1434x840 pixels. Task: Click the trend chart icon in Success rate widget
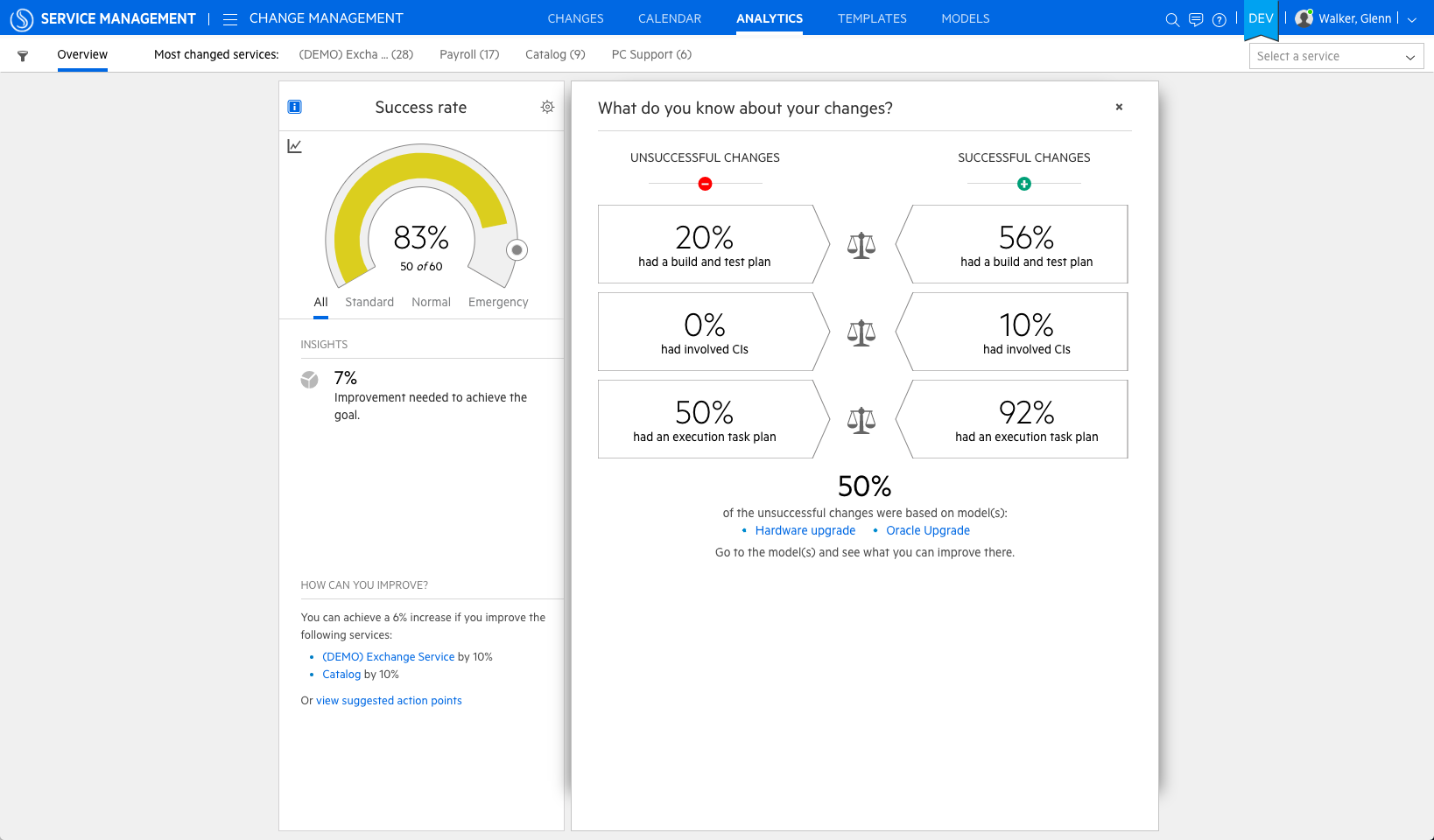tap(294, 146)
